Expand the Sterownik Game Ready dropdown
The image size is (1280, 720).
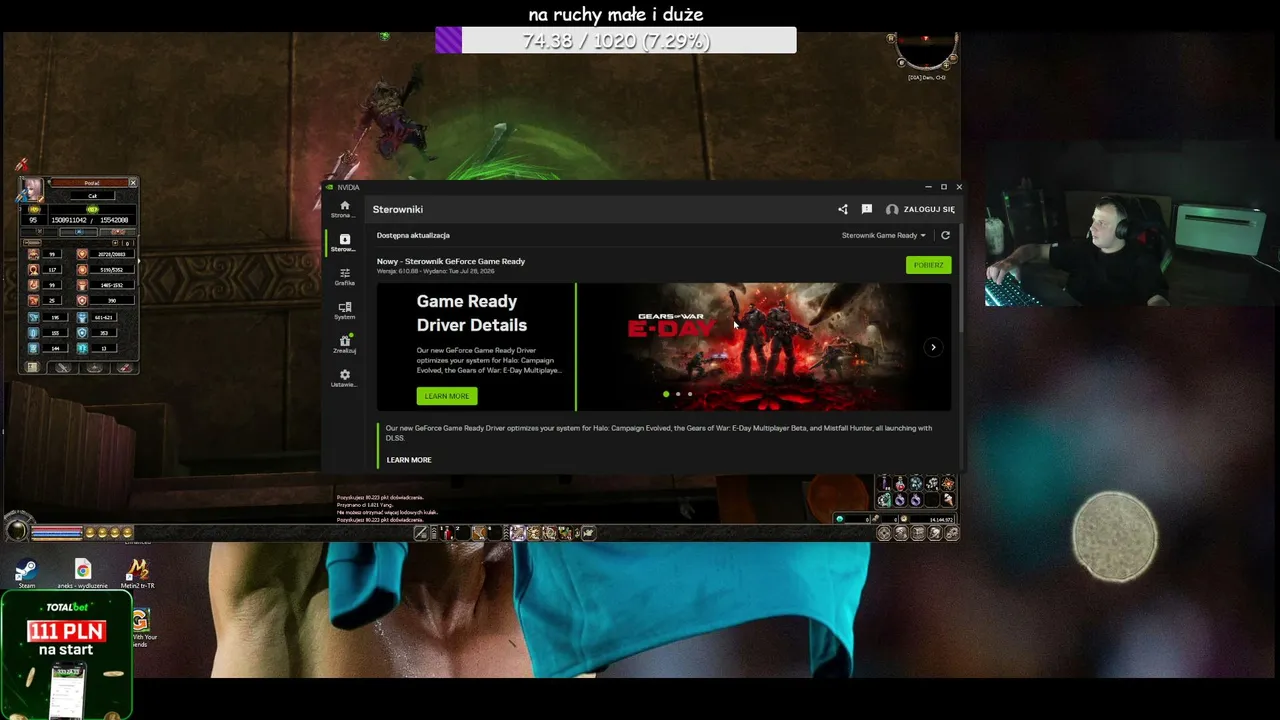click(x=883, y=236)
